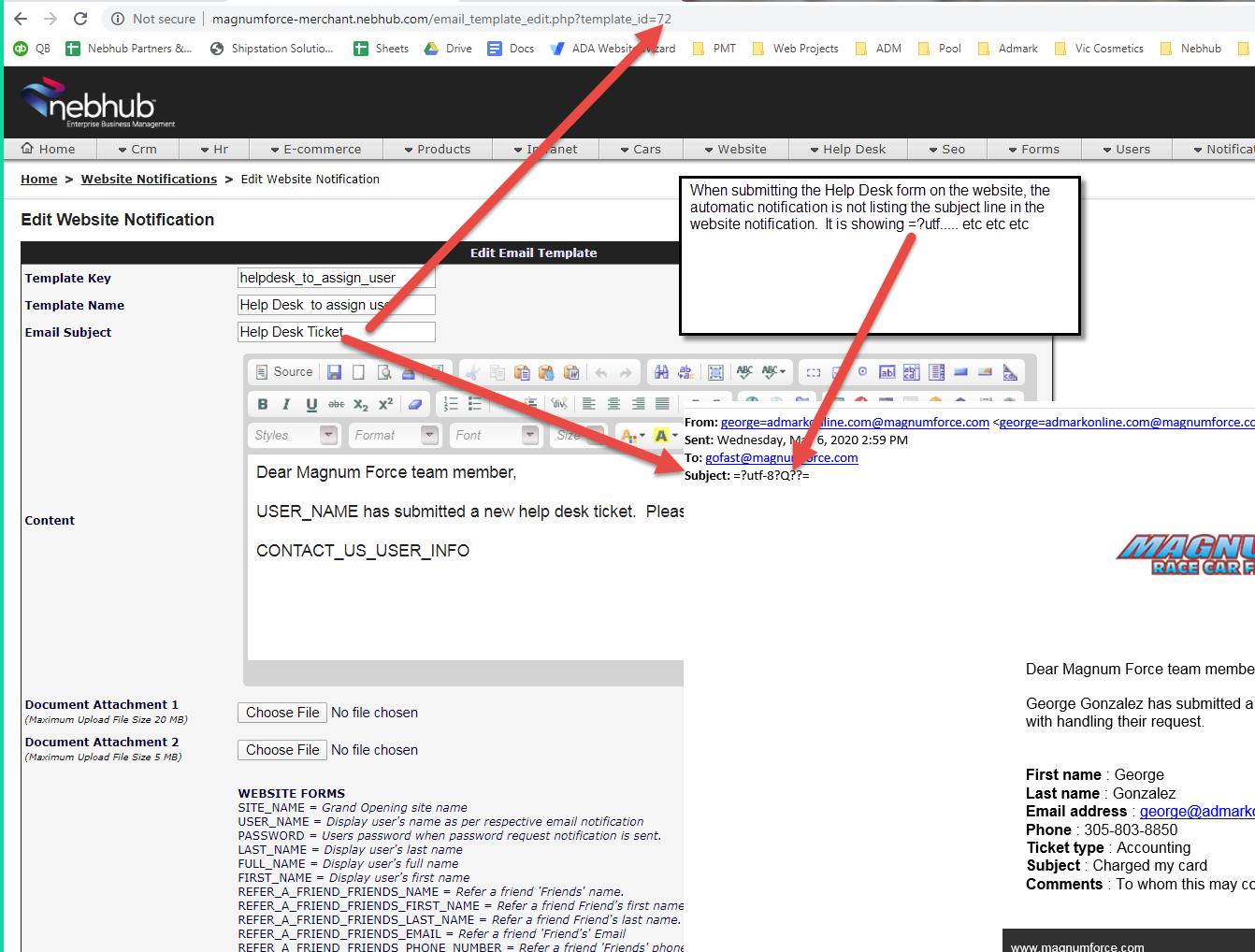1255x952 pixels.
Task: Toggle Subscript formatting
Action: point(360,404)
